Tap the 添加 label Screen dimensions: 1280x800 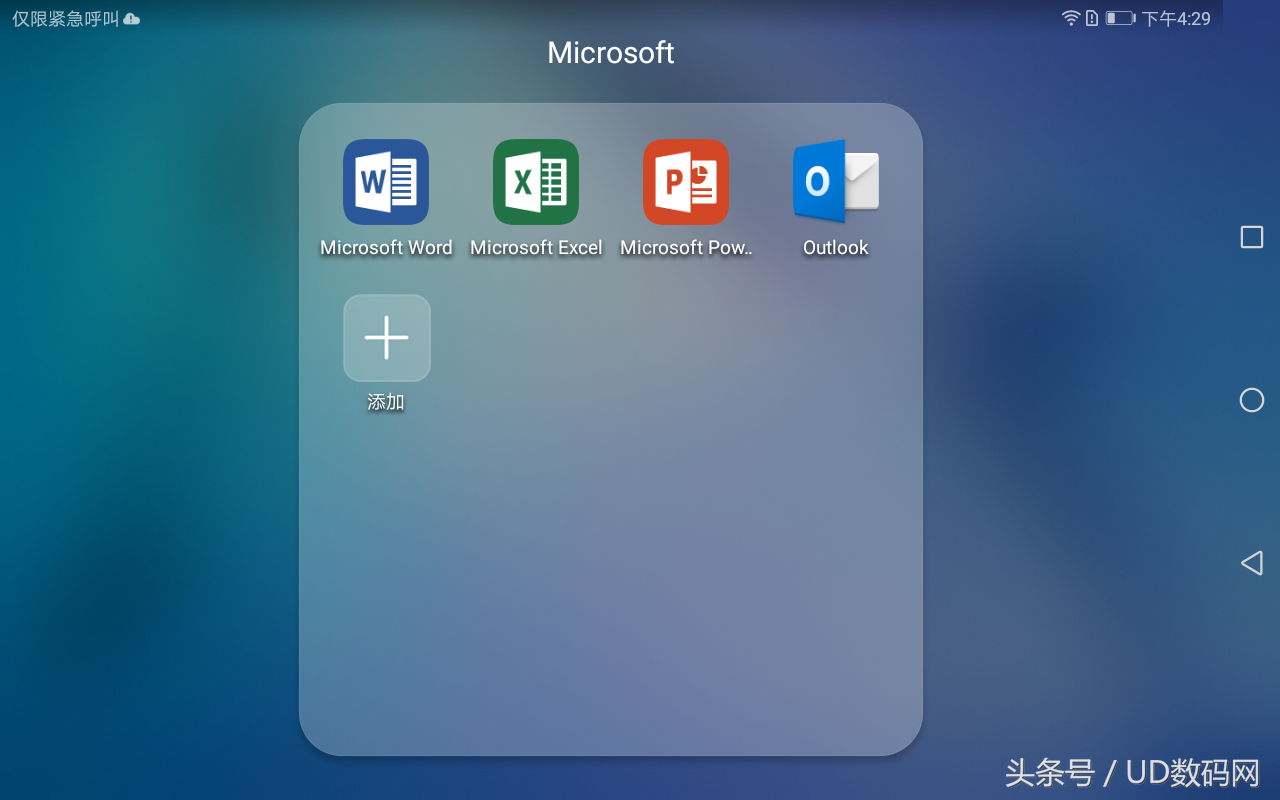386,402
